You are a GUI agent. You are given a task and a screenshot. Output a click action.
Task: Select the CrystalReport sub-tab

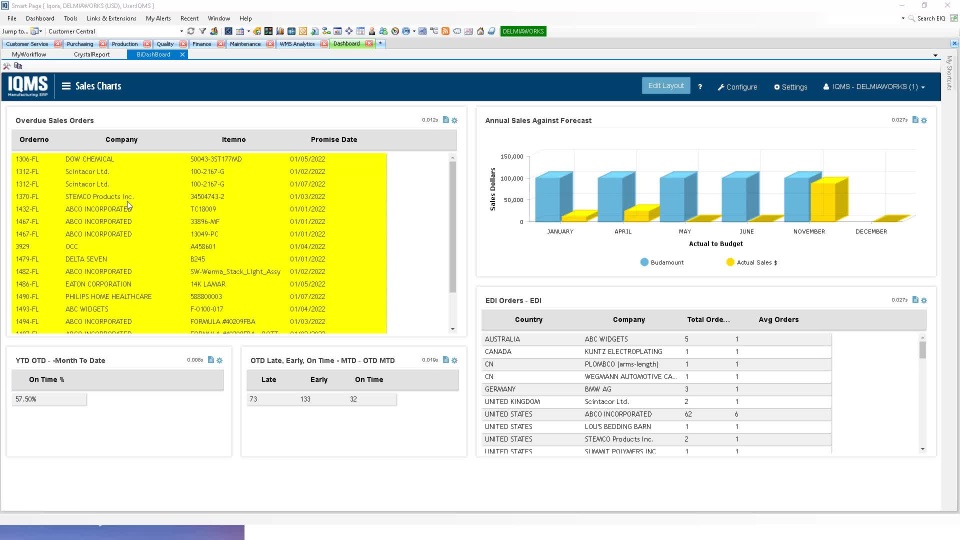pyautogui.click(x=91, y=54)
